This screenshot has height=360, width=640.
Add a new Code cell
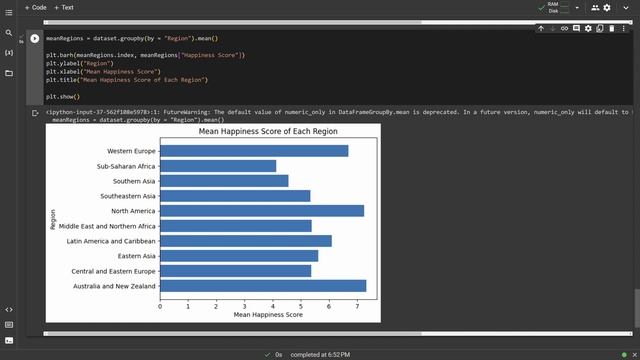(x=36, y=7)
